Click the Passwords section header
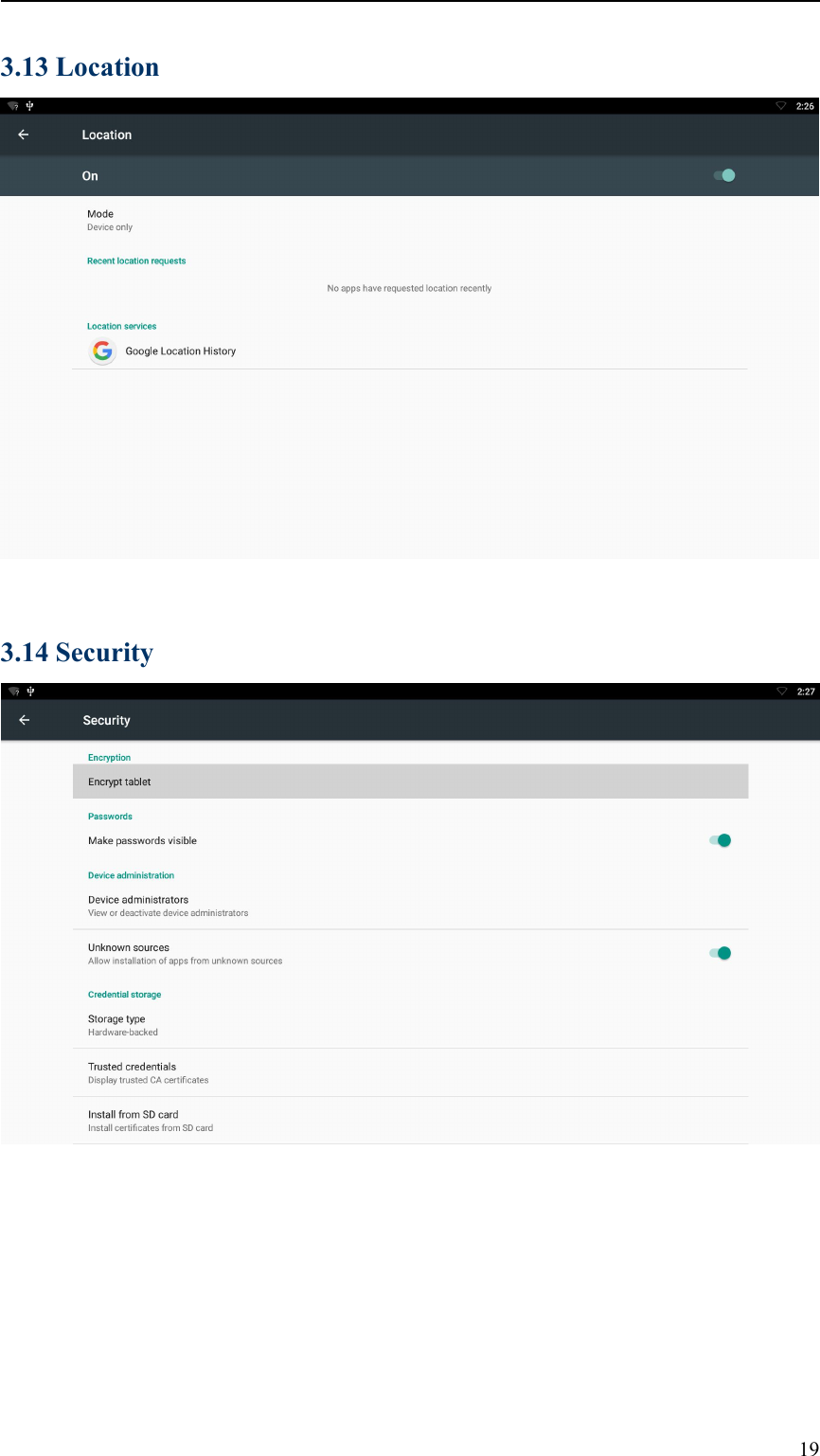Viewport: 820px width, 1456px height. click(110, 816)
